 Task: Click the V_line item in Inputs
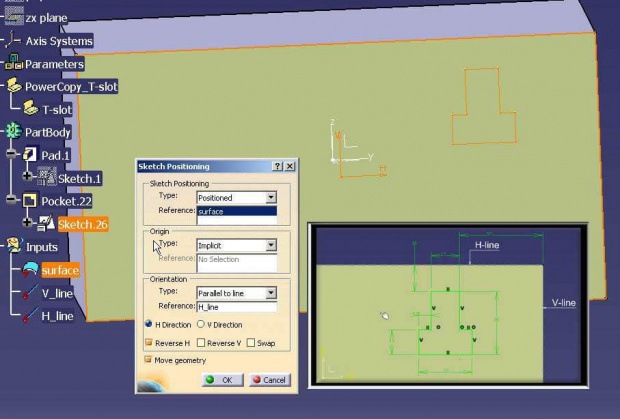[57, 293]
